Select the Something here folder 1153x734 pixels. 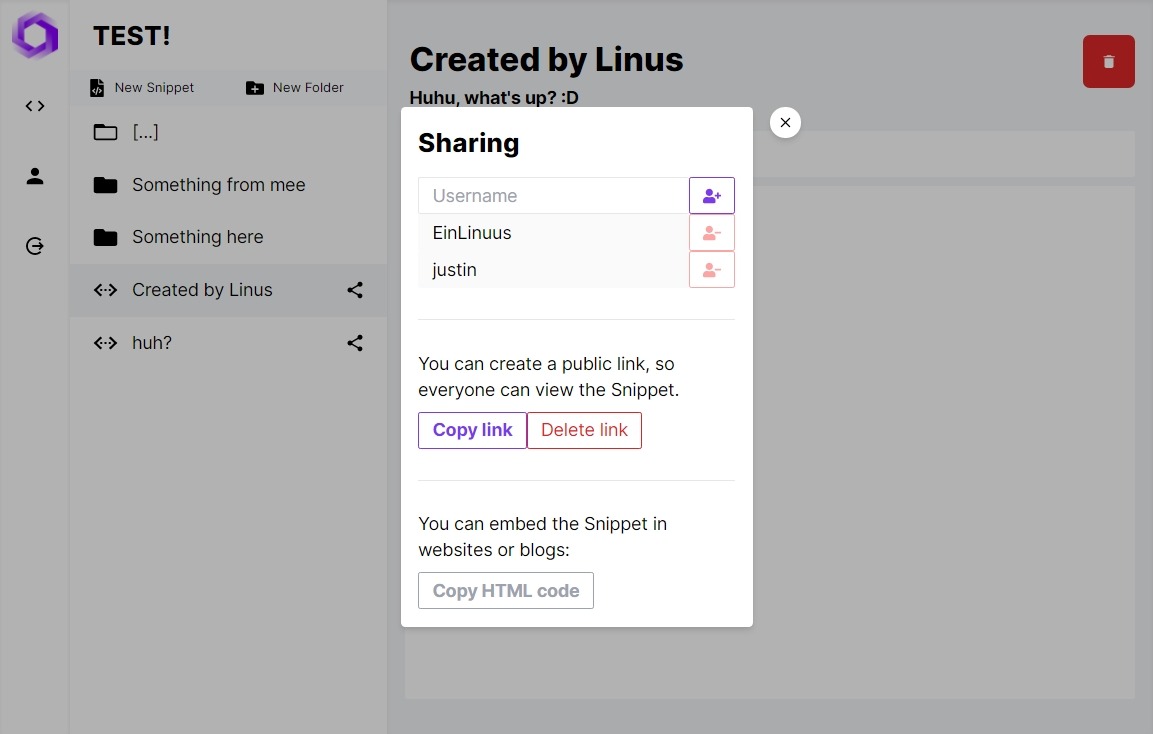(197, 237)
